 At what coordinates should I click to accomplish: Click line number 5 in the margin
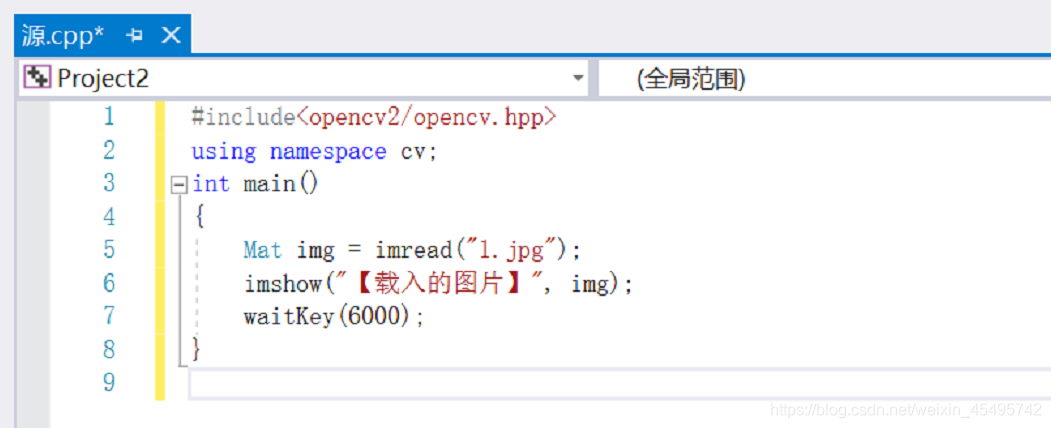(x=108, y=250)
